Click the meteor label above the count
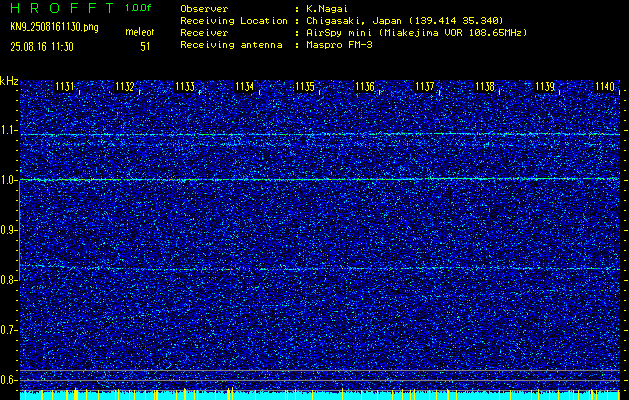This screenshot has height=400, width=629. 140,32
